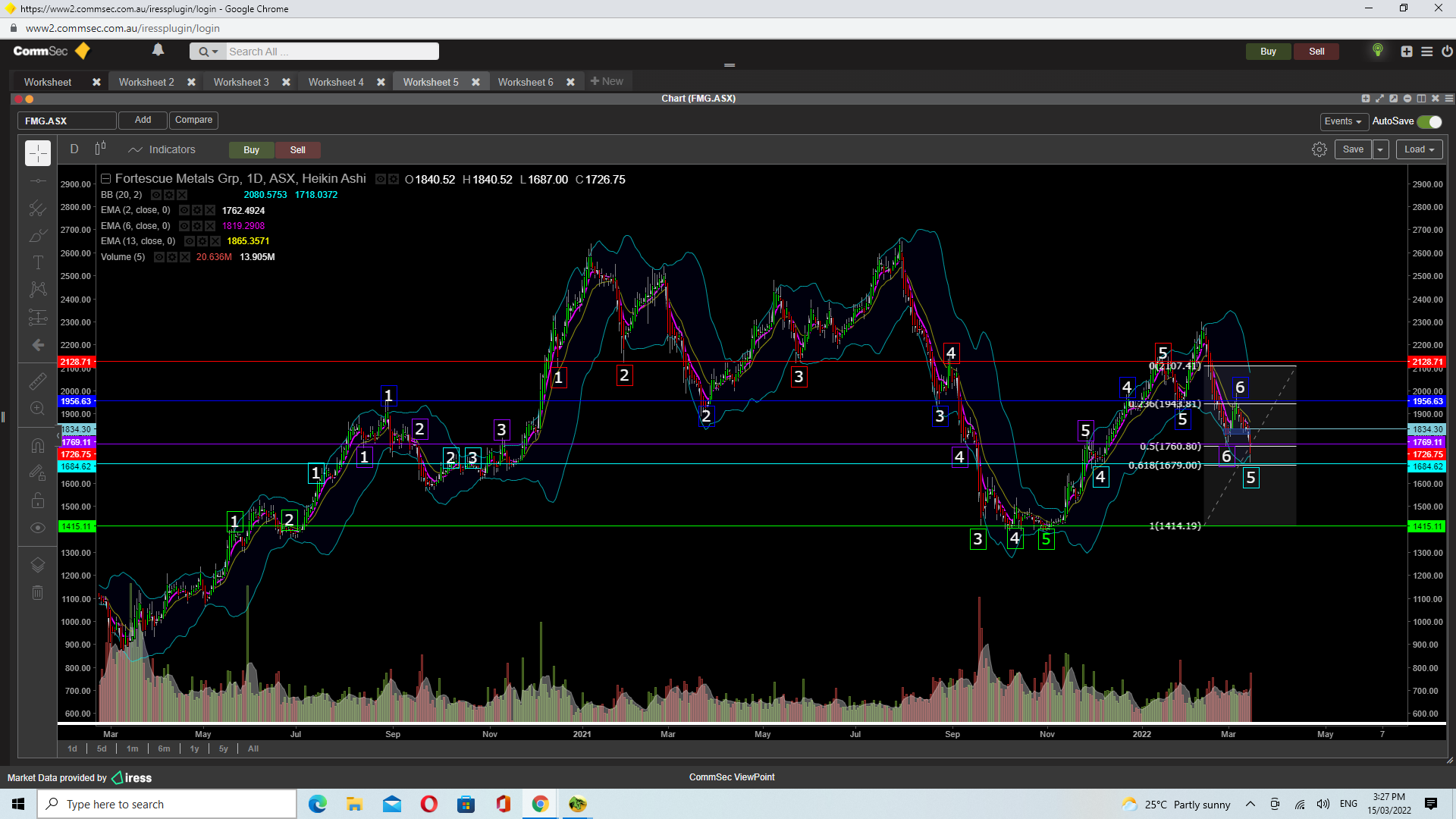Toggle the AutoSave switch
The image size is (1456, 819).
(1429, 121)
